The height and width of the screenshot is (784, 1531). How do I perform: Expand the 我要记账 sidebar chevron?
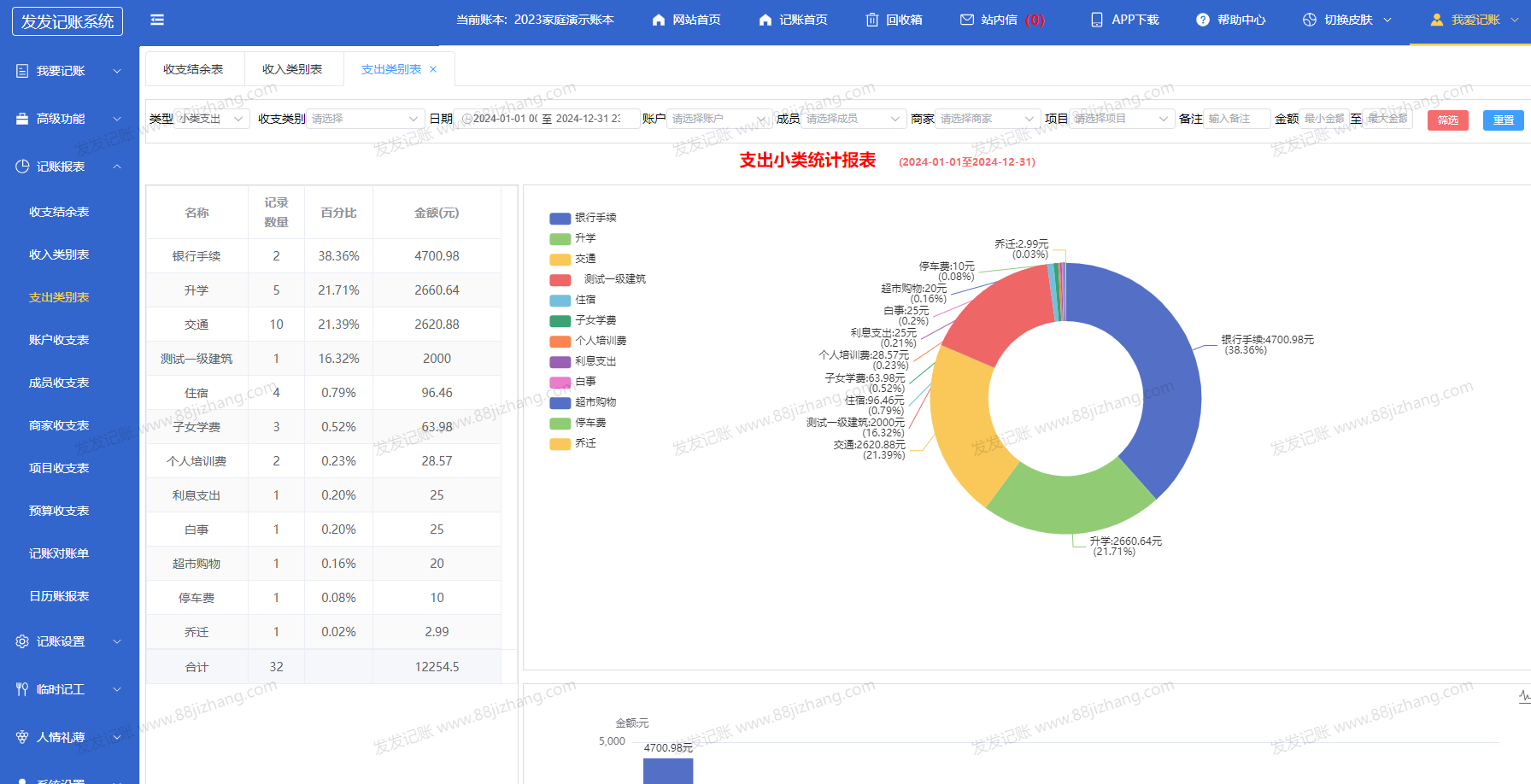coord(117,71)
